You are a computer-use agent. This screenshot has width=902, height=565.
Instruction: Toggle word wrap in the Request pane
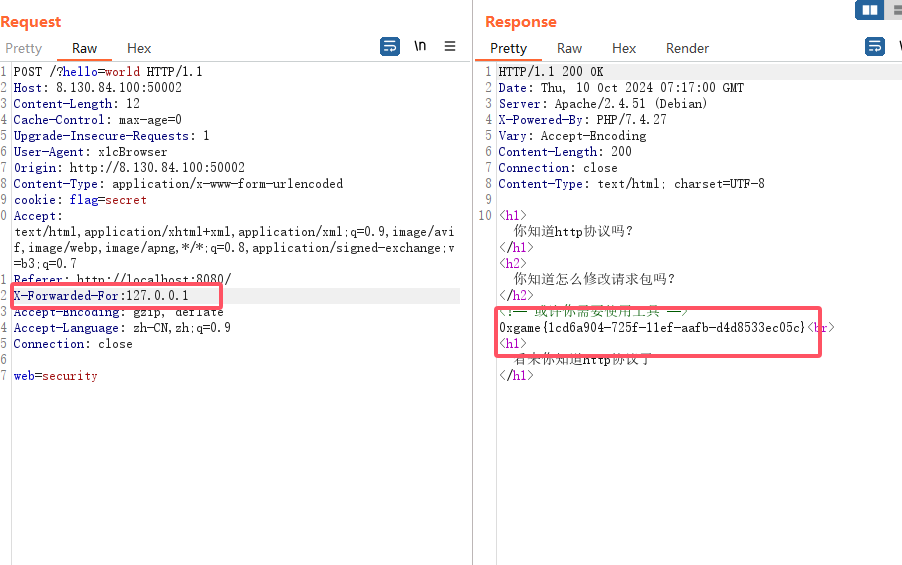click(x=390, y=46)
